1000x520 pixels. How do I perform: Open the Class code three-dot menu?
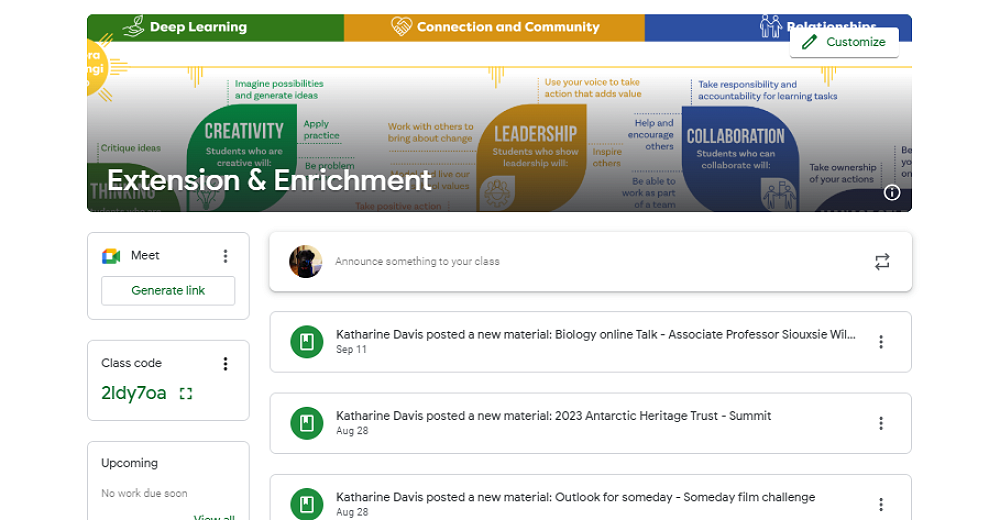point(225,364)
